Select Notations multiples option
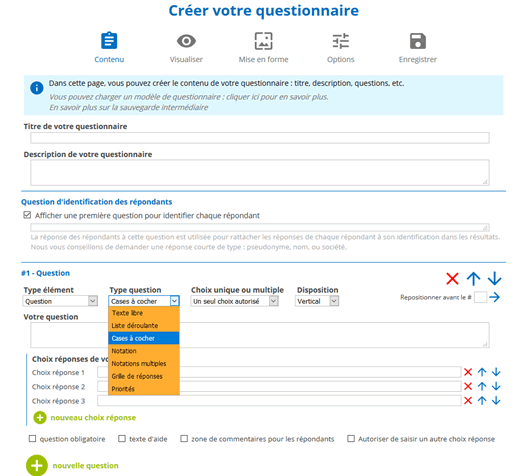The height and width of the screenshot is (476, 526). click(x=144, y=364)
